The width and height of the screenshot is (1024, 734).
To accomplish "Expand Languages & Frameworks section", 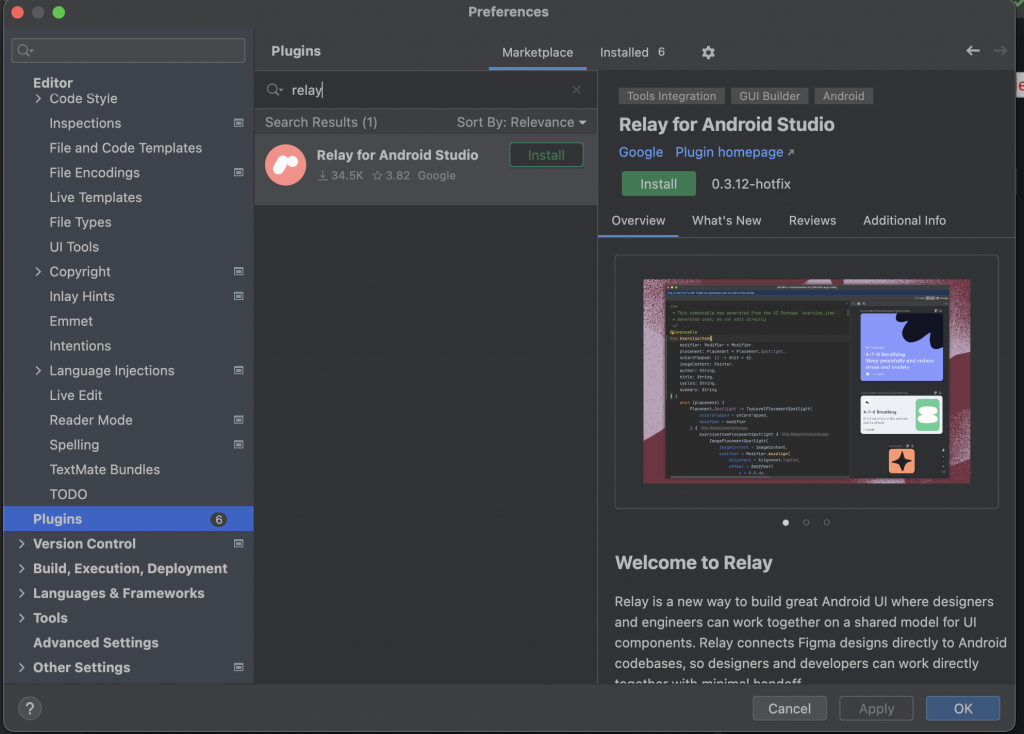I will pyautogui.click(x=22, y=593).
